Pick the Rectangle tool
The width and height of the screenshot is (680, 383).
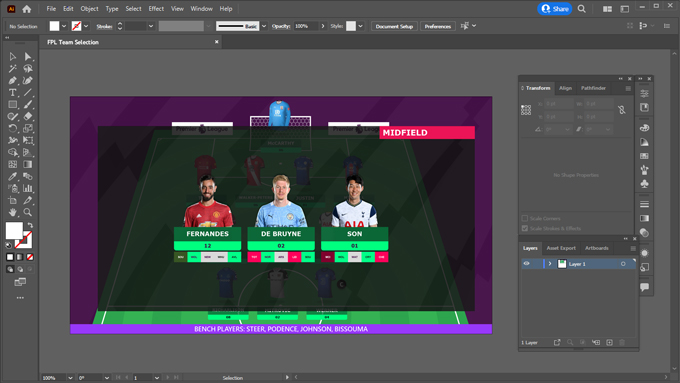tap(13, 105)
